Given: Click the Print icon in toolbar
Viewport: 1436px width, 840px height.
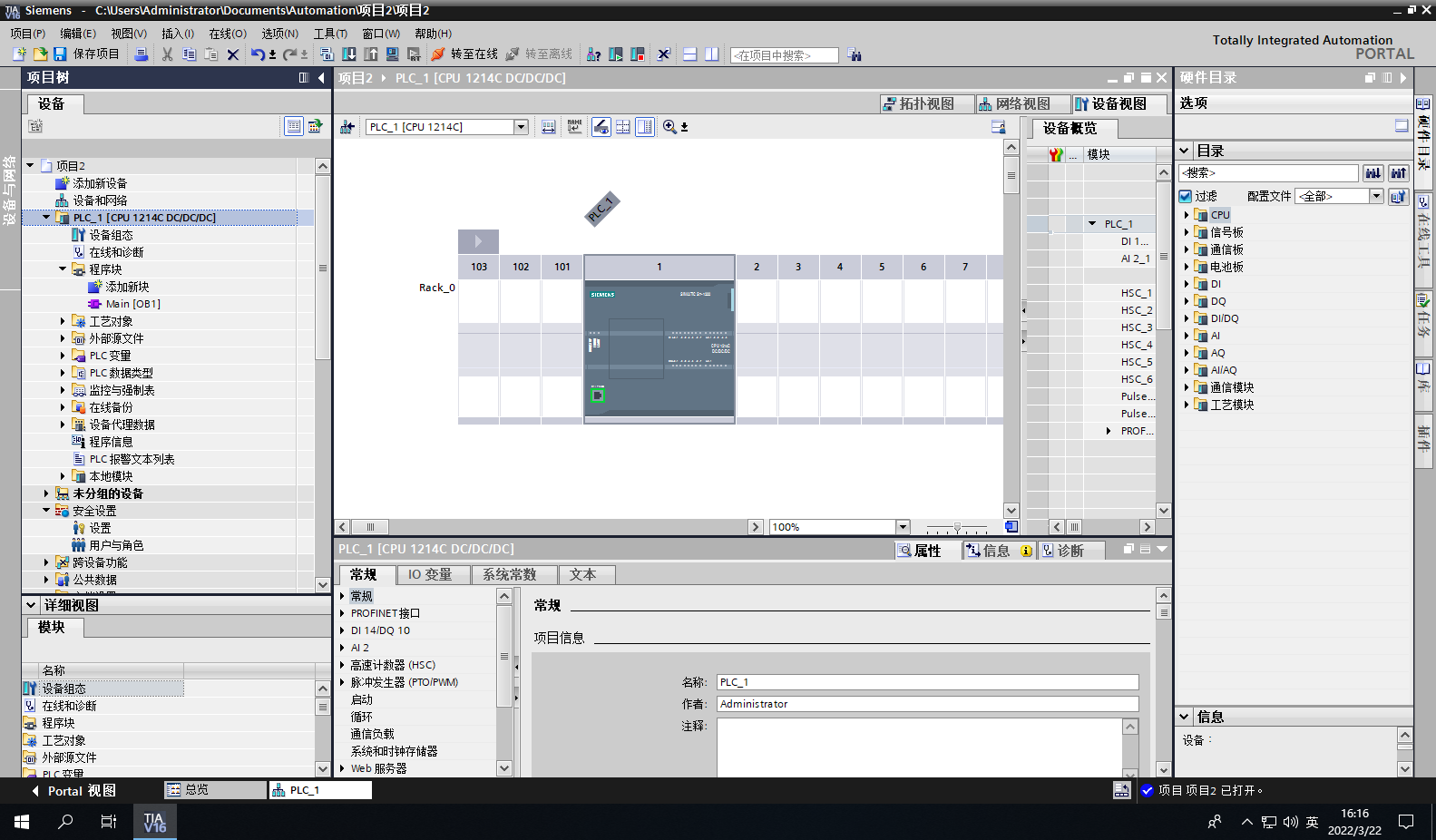Looking at the screenshot, I should pos(142,54).
